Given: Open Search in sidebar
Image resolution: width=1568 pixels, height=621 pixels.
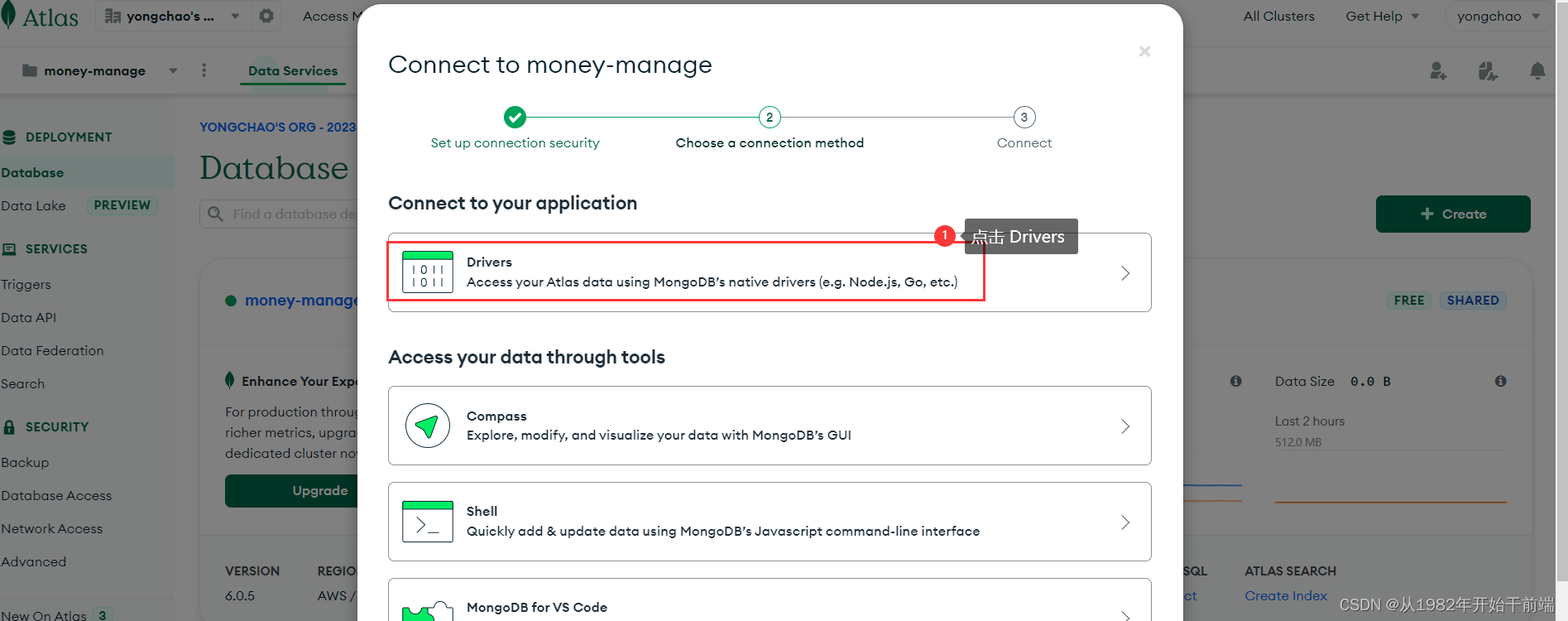Looking at the screenshot, I should click(x=22, y=383).
